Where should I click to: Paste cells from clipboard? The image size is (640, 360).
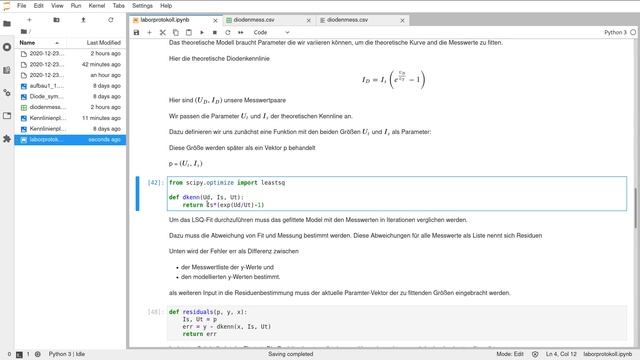(x=189, y=32)
